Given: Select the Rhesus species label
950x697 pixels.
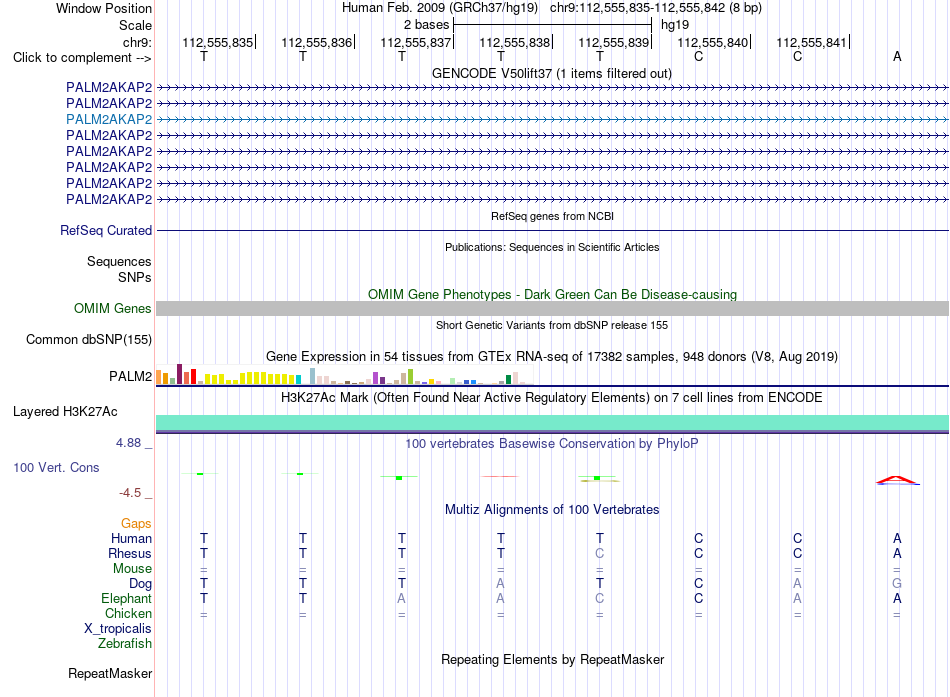Looking at the screenshot, I should [x=130, y=553].
